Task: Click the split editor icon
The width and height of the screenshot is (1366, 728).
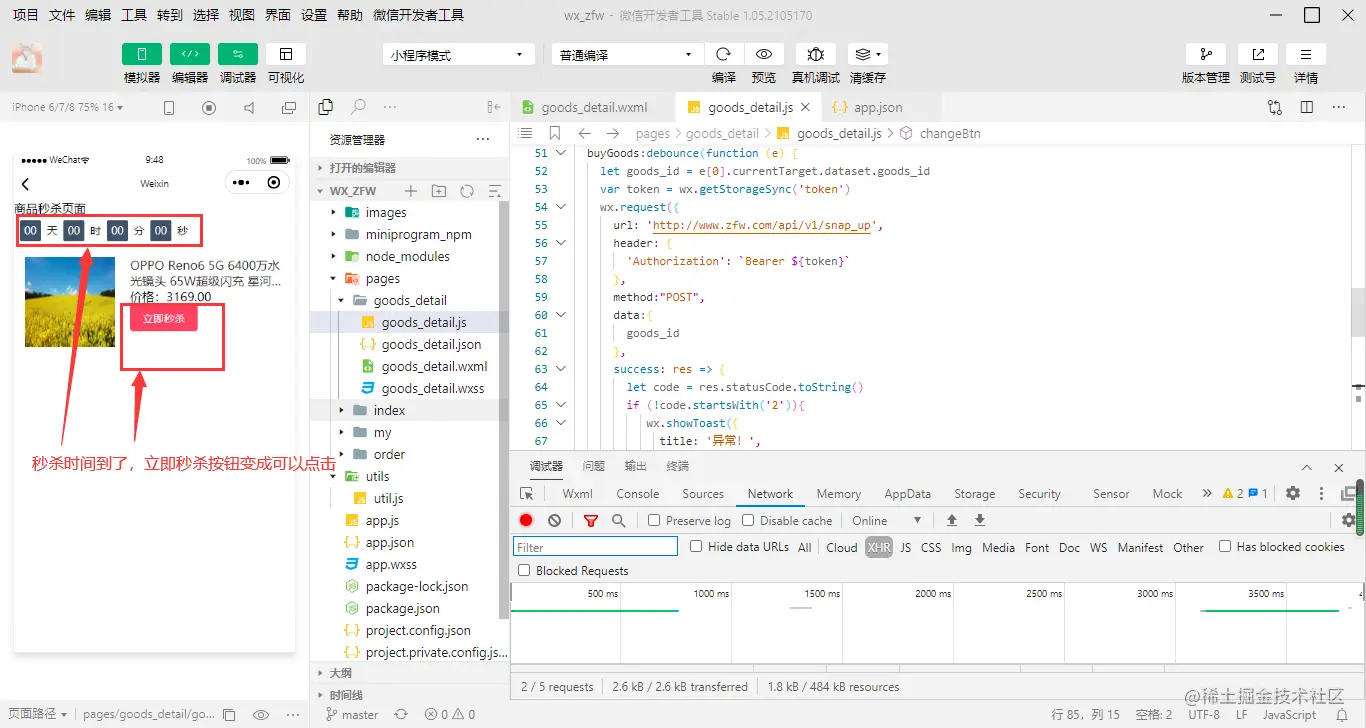Action: click(x=1307, y=107)
